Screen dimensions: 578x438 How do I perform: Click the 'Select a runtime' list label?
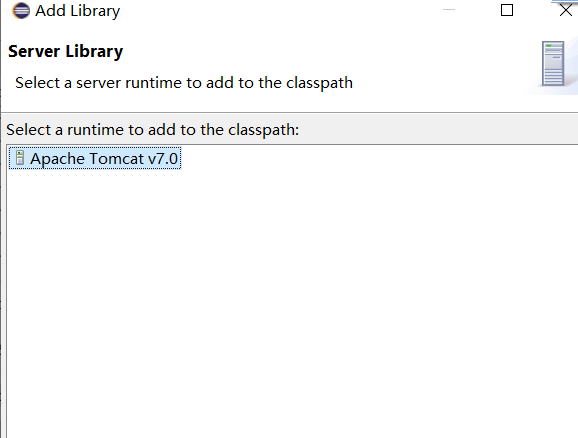coord(153,130)
